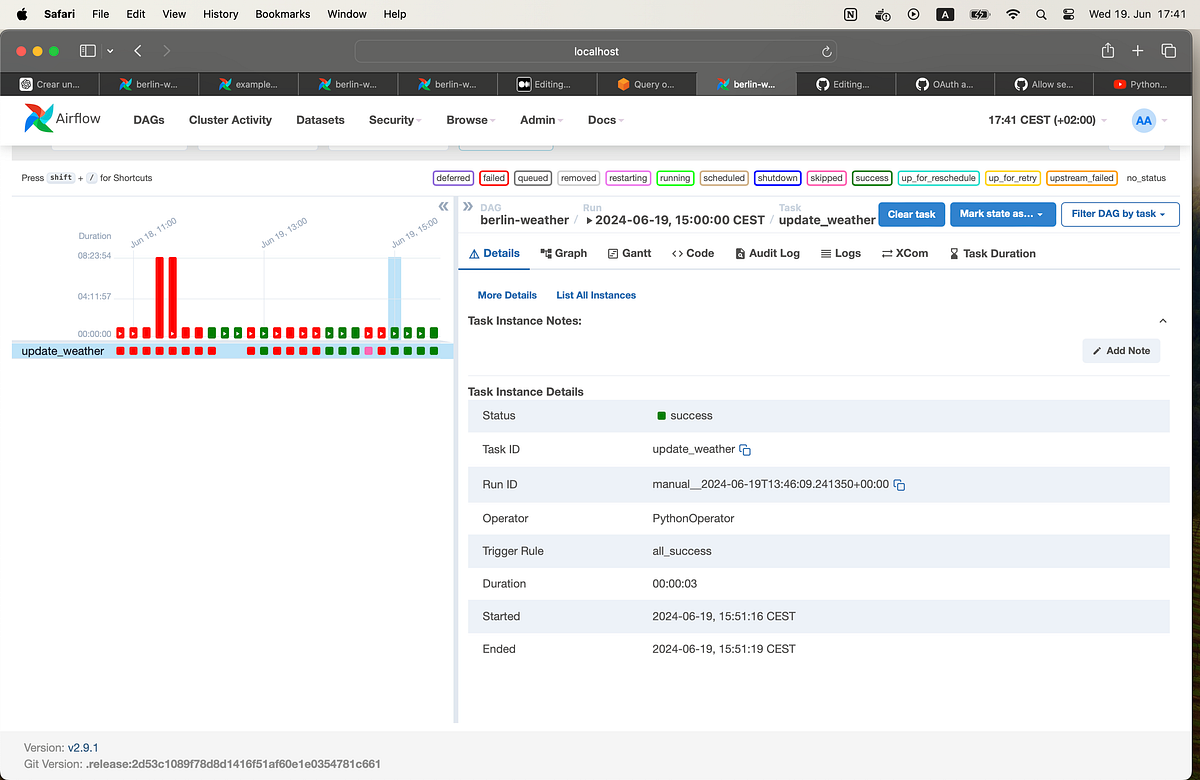Toggle the success status filter
Image resolution: width=1200 pixels, height=780 pixels.
[x=871, y=177]
